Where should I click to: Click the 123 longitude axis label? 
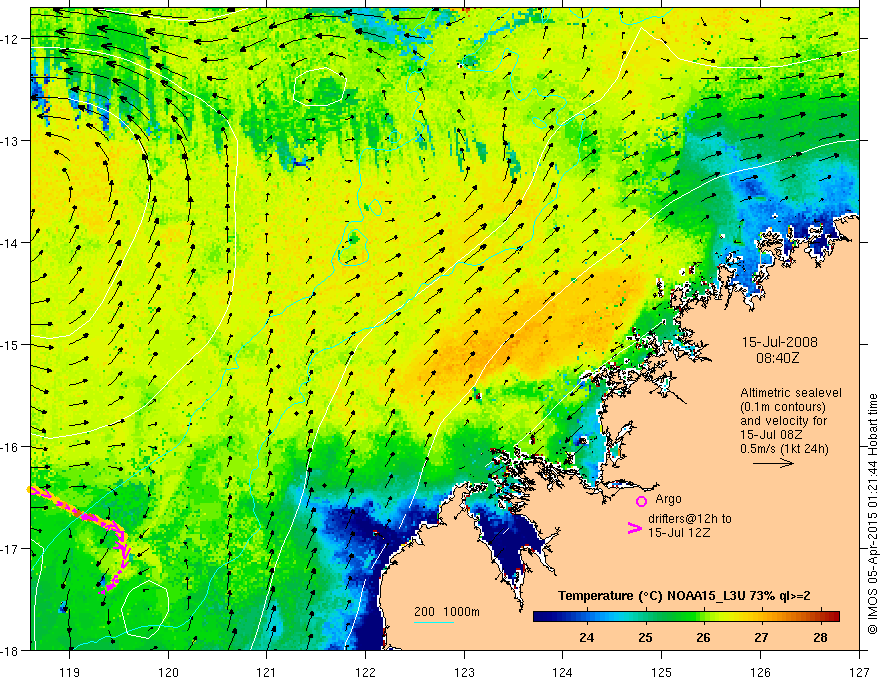(x=464, y=673)
